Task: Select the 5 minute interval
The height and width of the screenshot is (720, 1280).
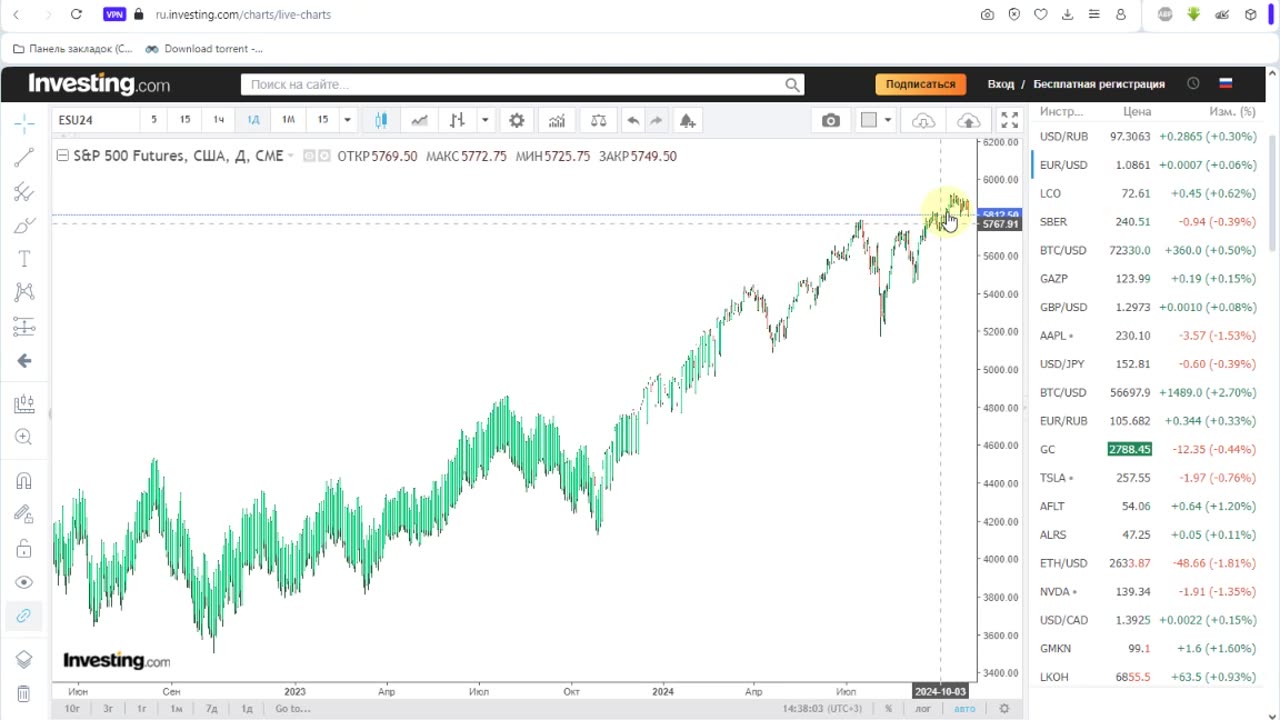Action: point(153,120)
